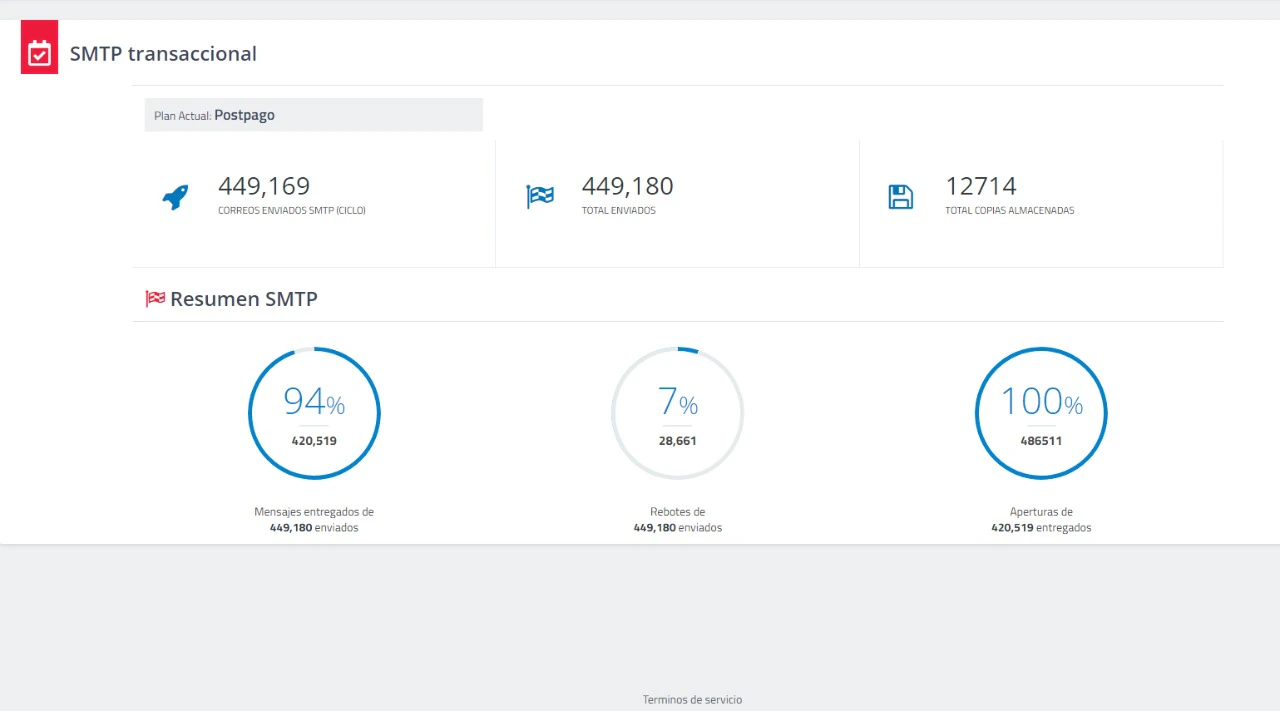The image size is (1280, 711).
Task: Click the Correos Enviados SMTP (Ciclo) label
Action: 292,211
